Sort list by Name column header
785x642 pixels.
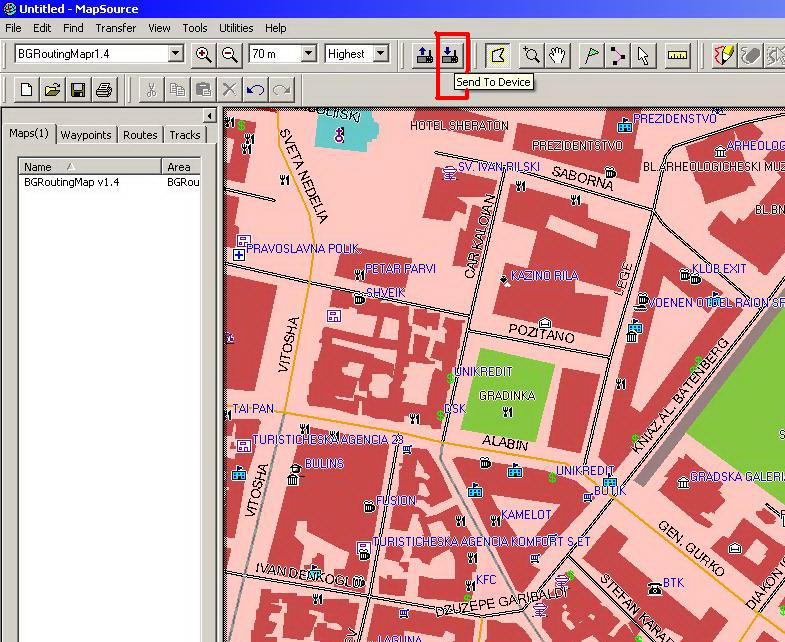click(x=90, y=167)
